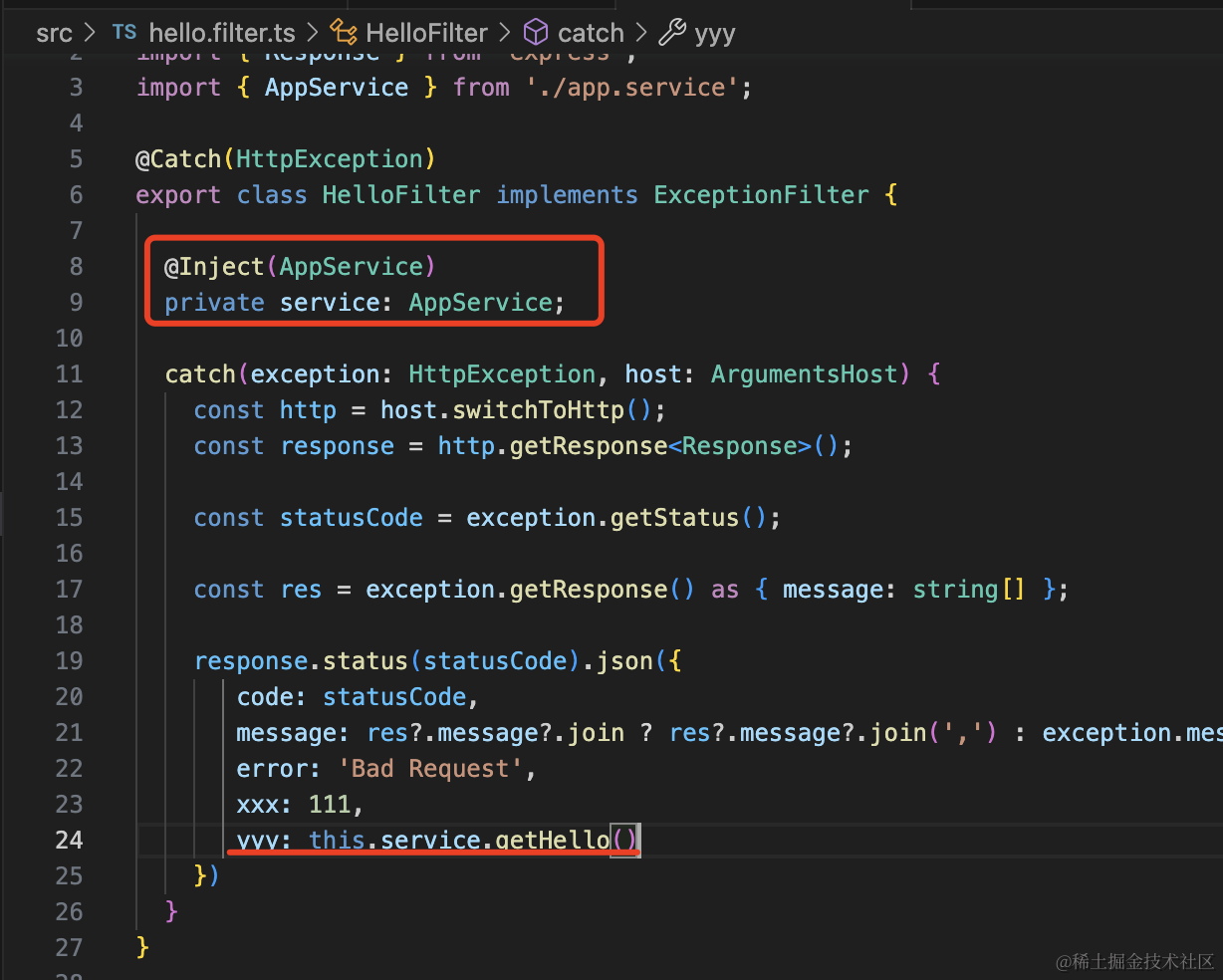Select HelloFilter in the breadcrumb
This screenshot has width=1223, height=980.
tap(427, 33)
